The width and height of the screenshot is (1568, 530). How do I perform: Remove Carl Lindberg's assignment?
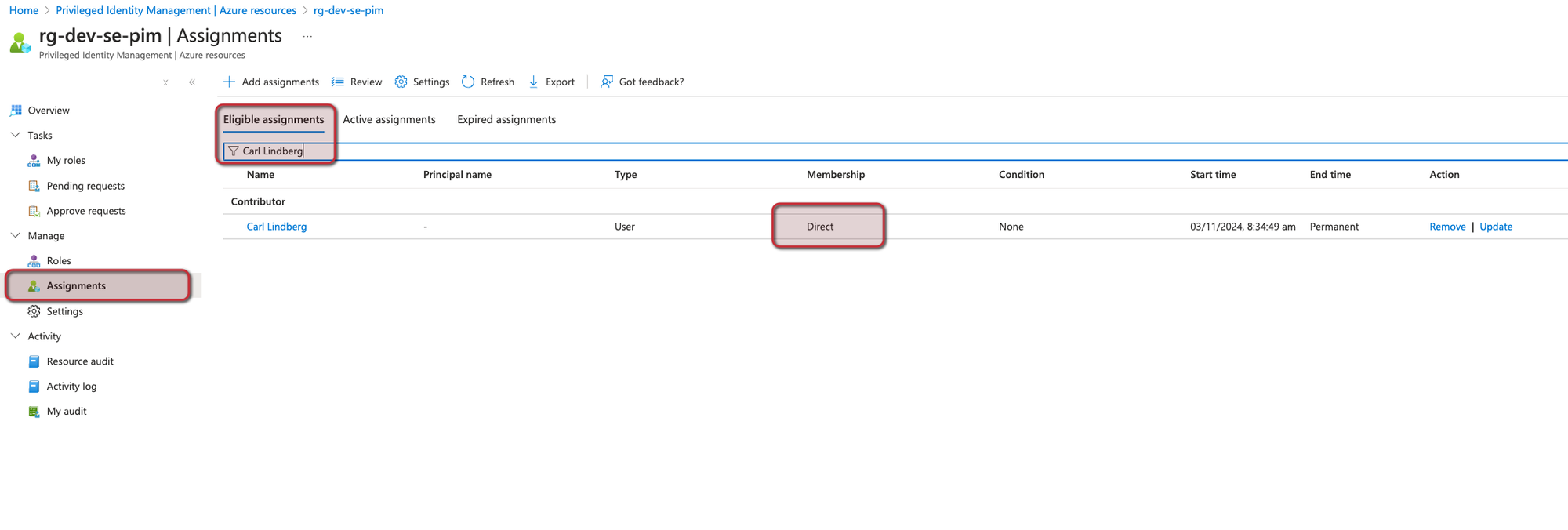[x=1447, y=227]
